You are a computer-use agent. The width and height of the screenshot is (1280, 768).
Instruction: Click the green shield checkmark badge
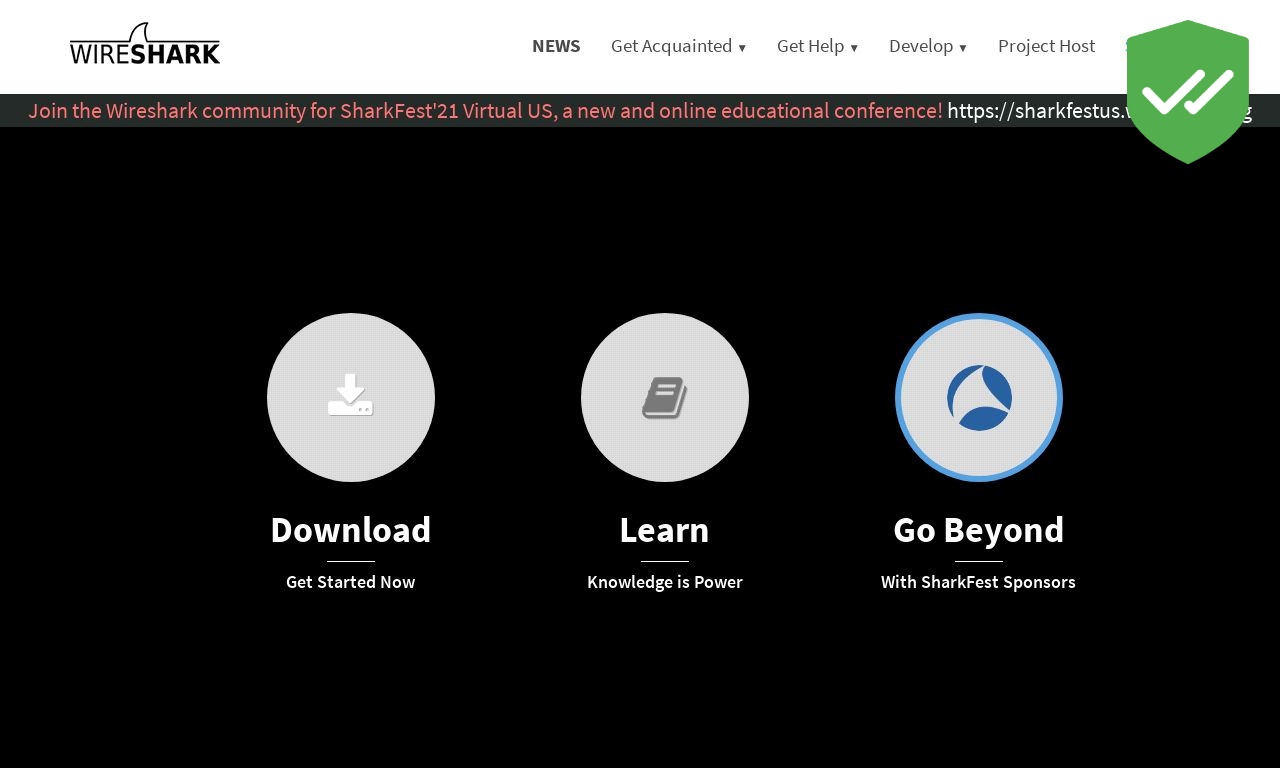click(1188, 91)
